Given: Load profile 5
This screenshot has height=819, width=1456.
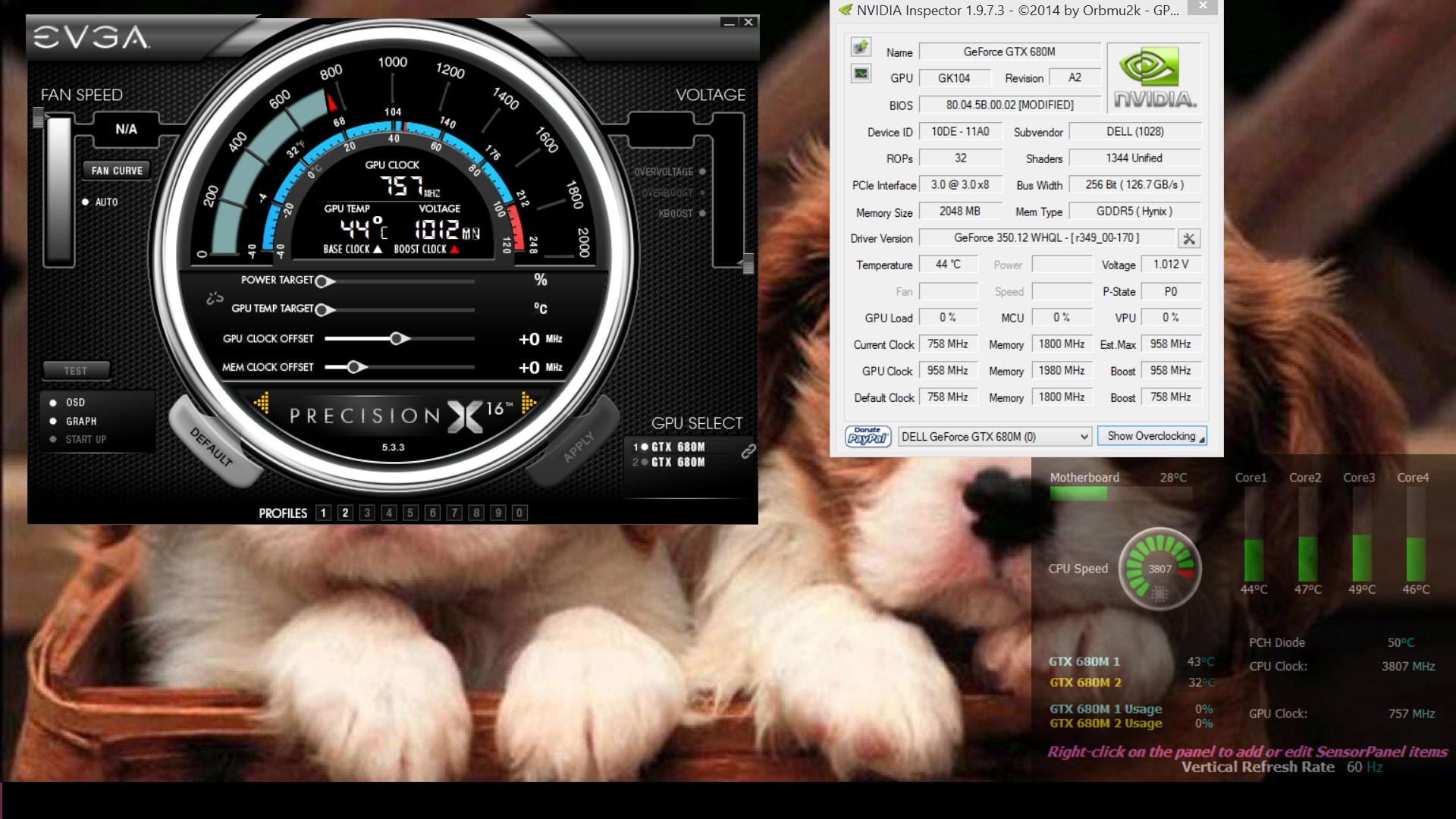Looking at the screenshot, I should coord(411,513).
